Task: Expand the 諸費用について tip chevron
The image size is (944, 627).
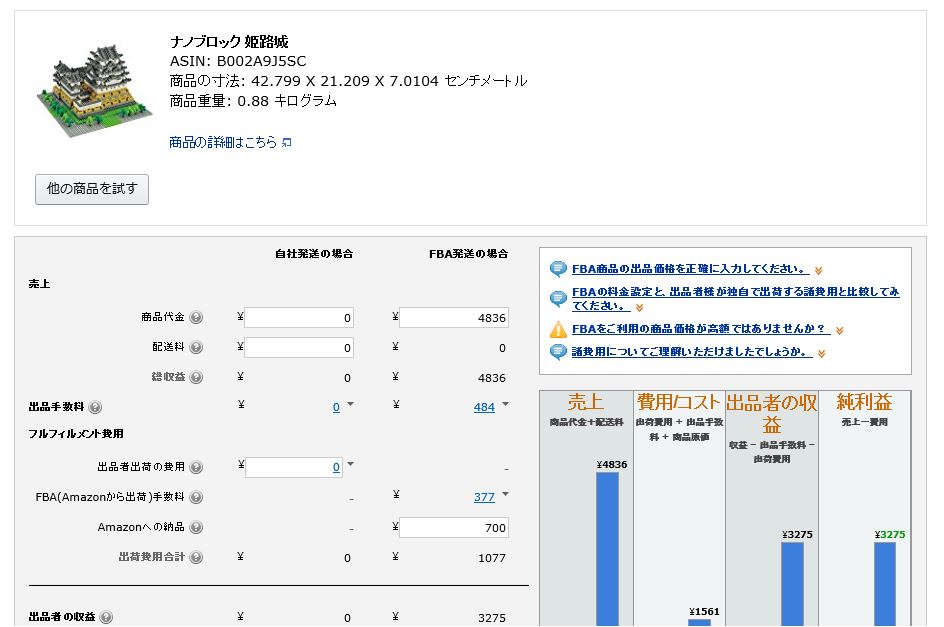Action: (x=821, y=354)
